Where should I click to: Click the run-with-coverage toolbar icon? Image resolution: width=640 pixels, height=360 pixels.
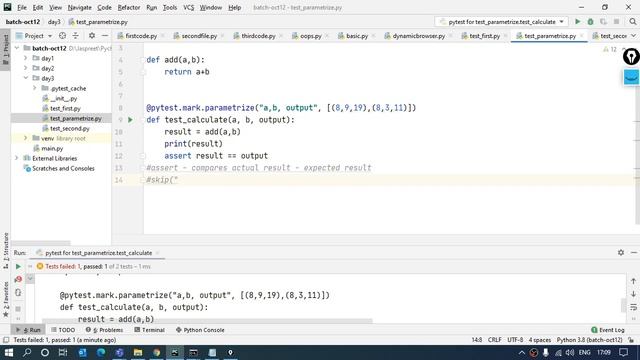point(603,22)
